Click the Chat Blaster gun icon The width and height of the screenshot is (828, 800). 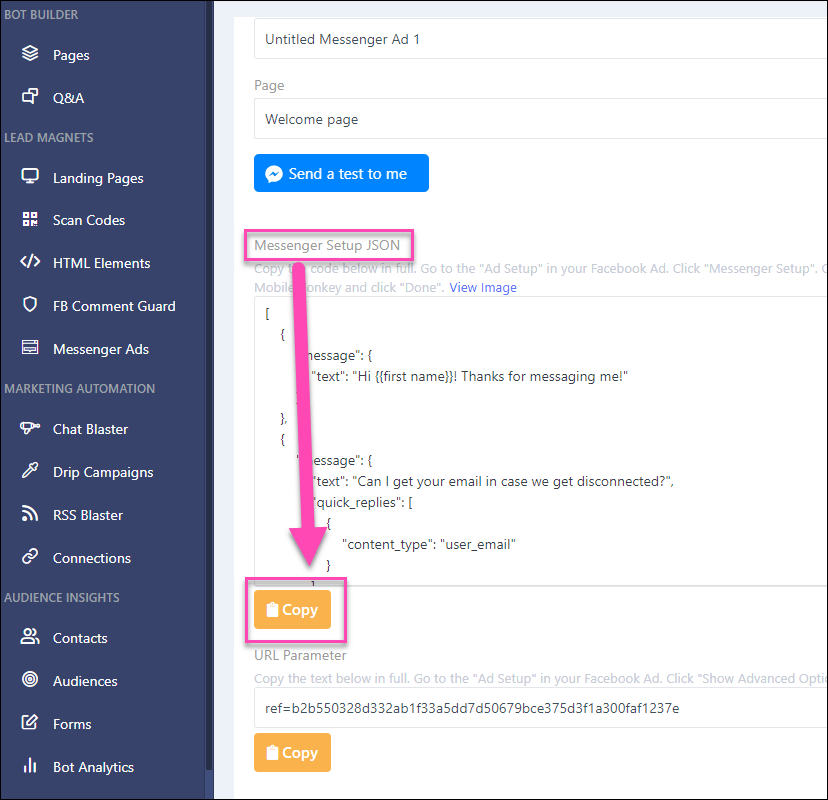(x=30, y=427)
